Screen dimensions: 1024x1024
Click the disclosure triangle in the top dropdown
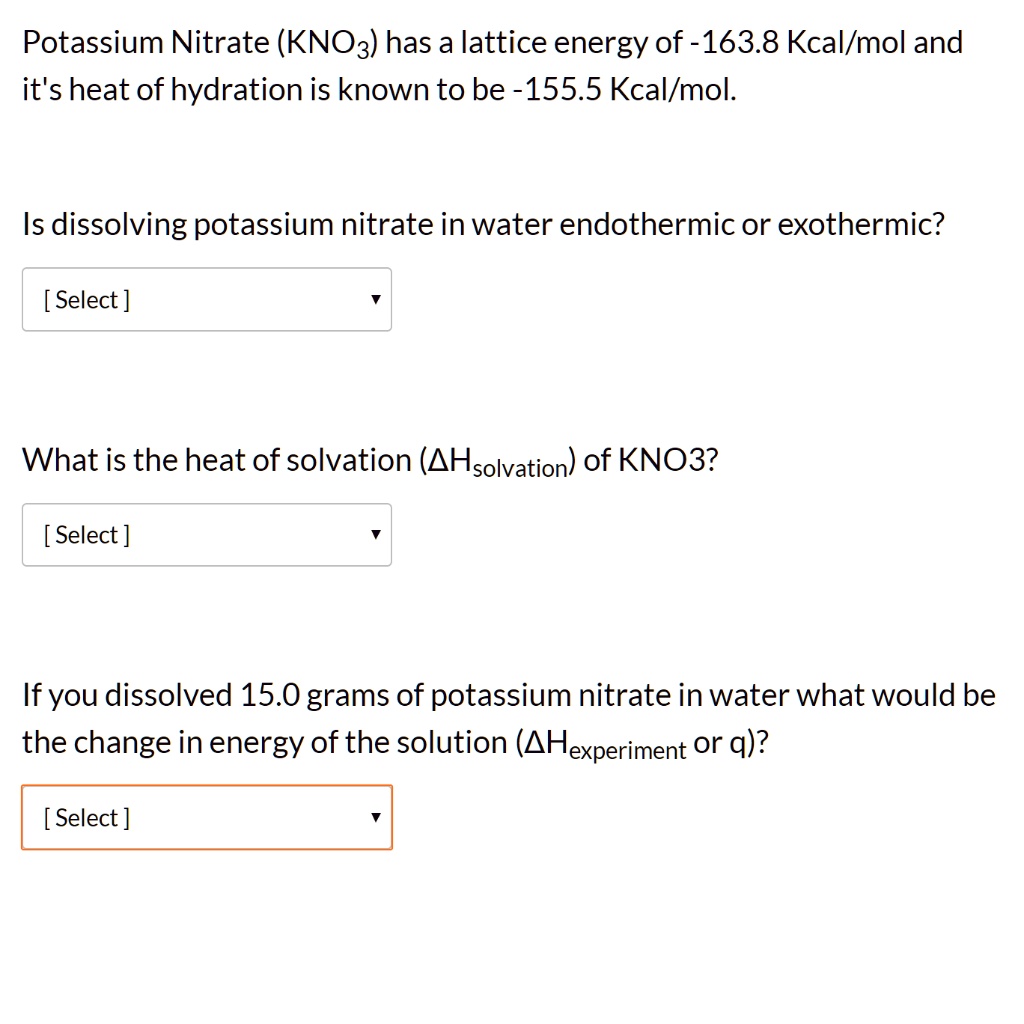[375, 299]
